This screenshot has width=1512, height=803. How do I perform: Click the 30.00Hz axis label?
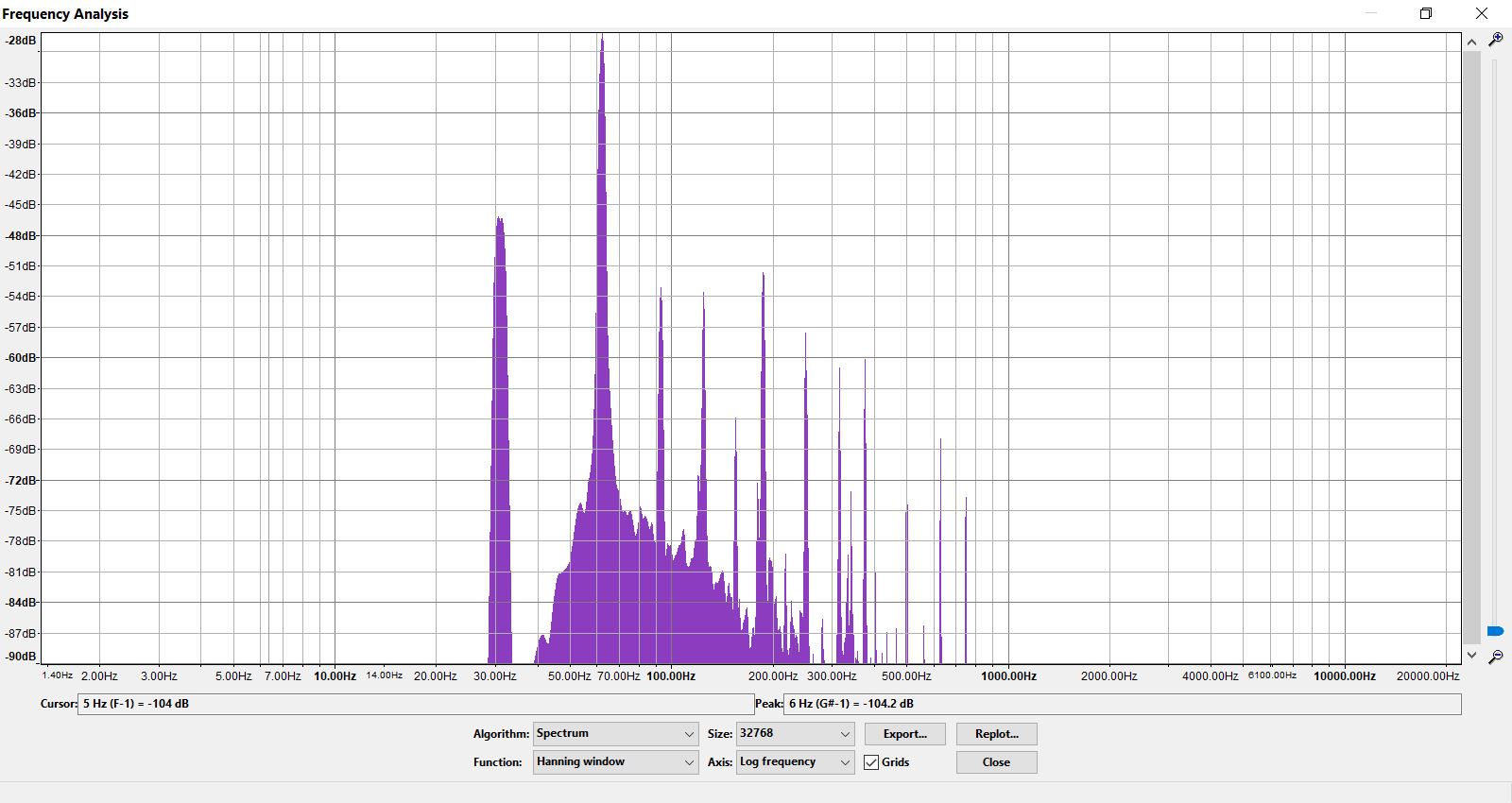pos(495,676)
